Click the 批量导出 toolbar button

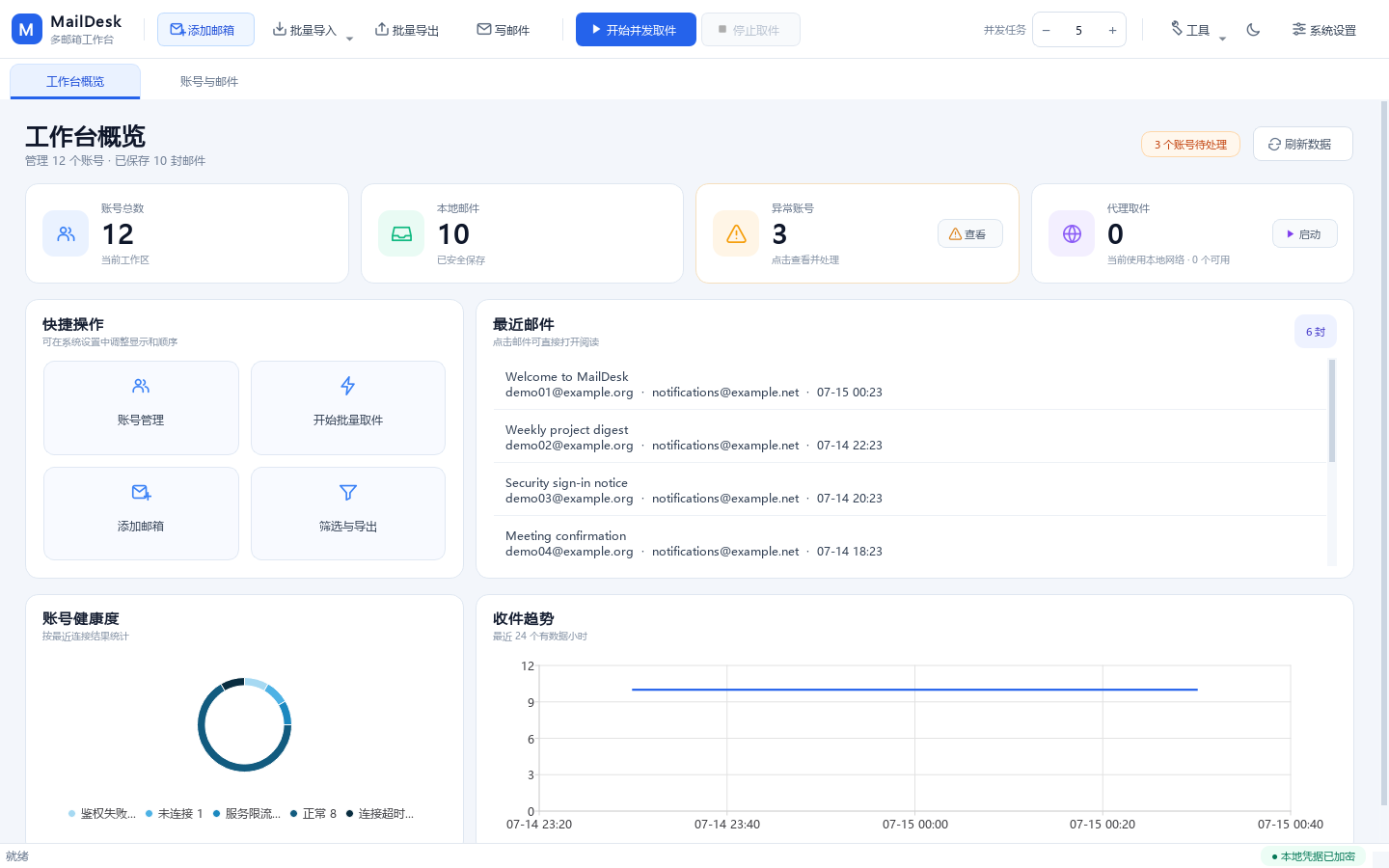tap(407, 30)
